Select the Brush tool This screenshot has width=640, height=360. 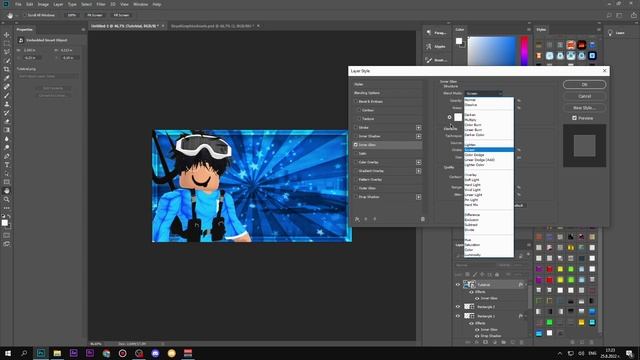tap(7, 95)
